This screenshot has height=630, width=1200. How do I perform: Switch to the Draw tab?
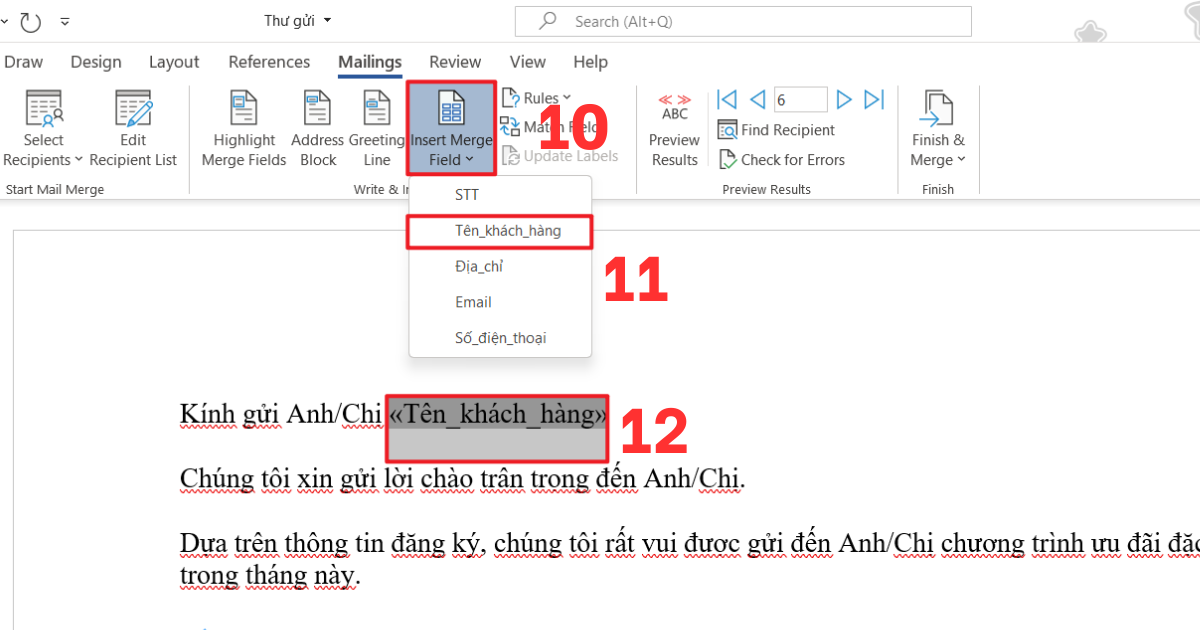[x=24, y=62]
